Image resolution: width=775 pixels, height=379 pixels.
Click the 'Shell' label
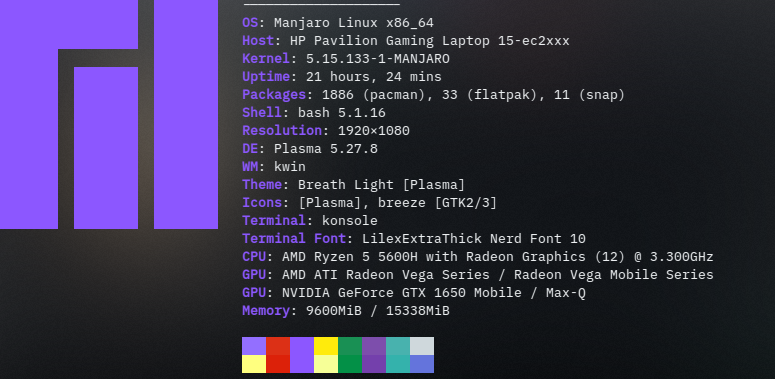(x=262, y=113)
